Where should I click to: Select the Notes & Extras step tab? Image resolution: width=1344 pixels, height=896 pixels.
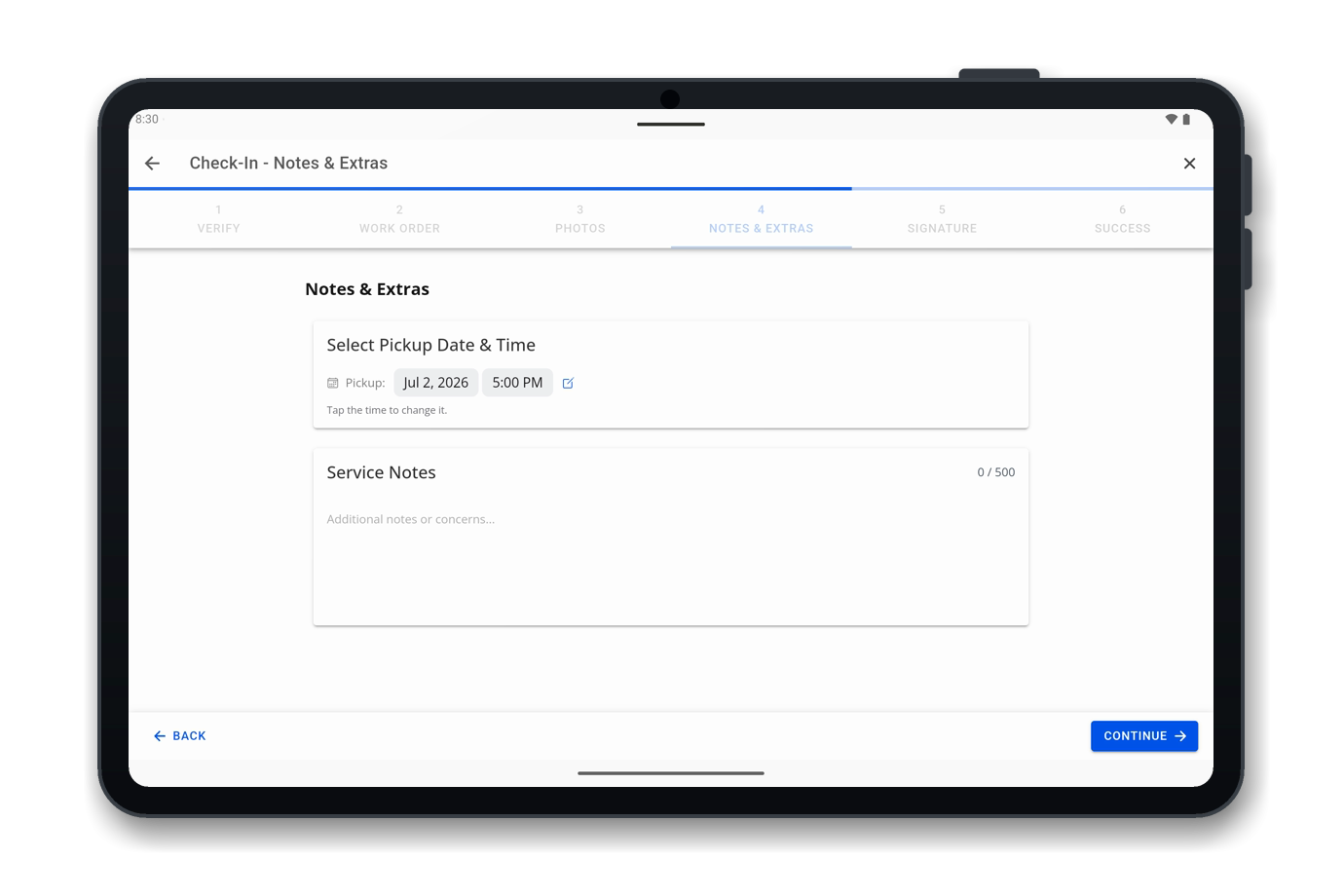[x=762, y=219]
